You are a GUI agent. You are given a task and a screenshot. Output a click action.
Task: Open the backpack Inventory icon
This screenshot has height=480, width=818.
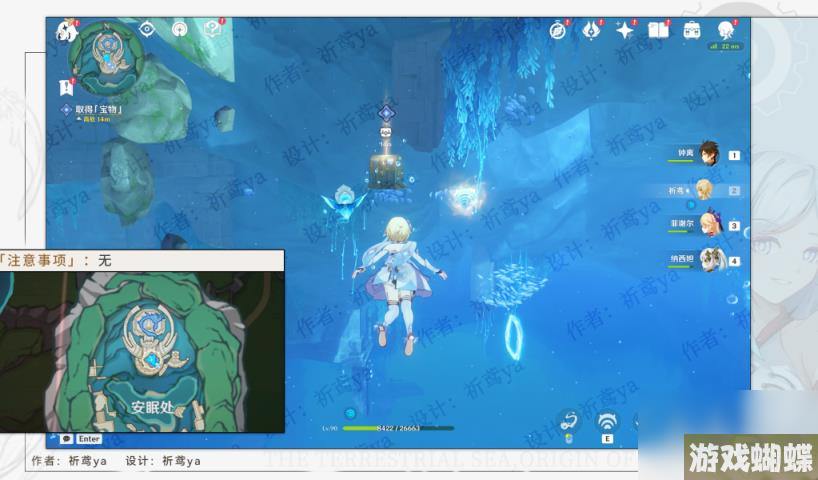click(x=692, y=30)
